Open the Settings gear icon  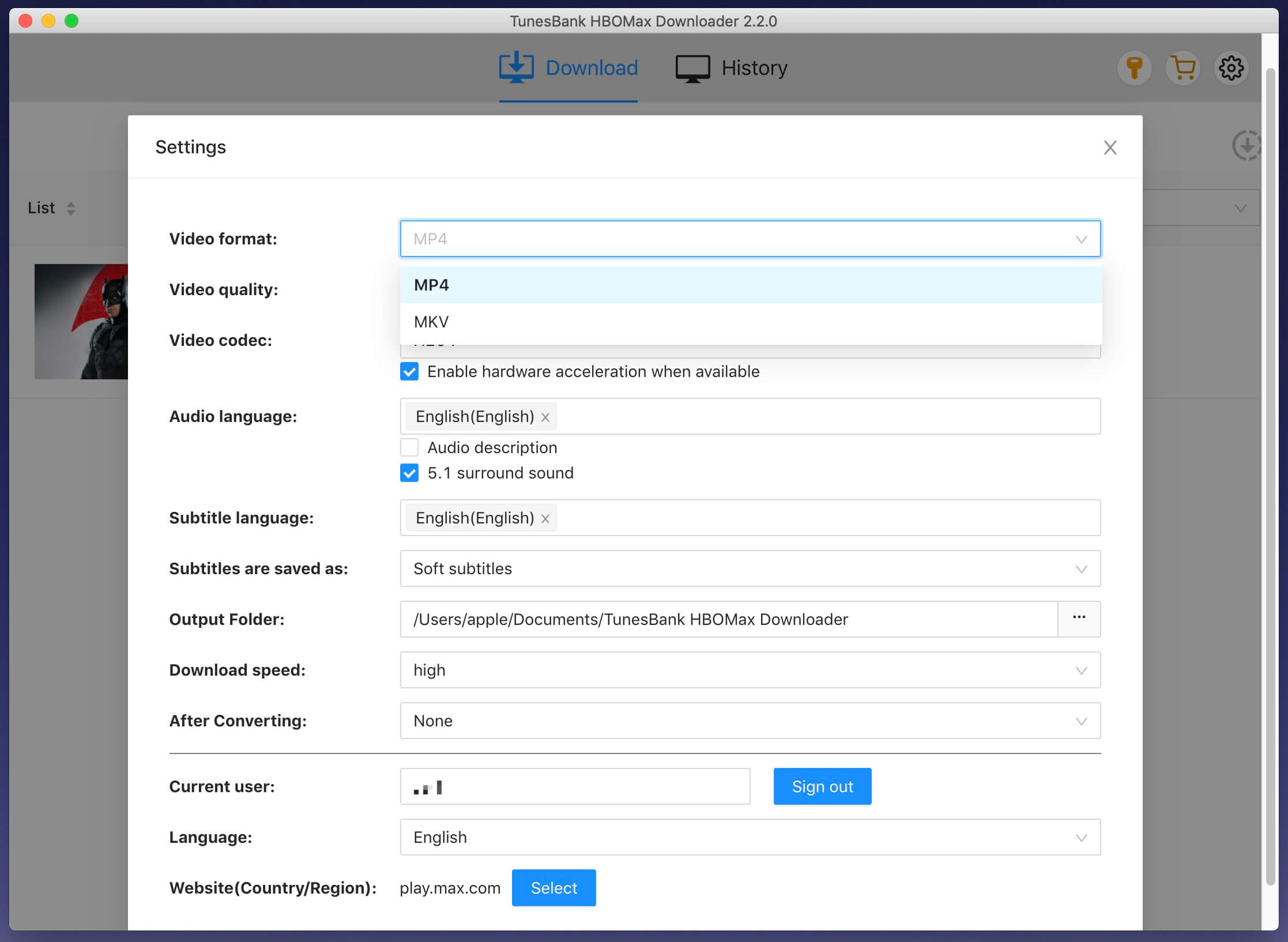coord(1231,67)
